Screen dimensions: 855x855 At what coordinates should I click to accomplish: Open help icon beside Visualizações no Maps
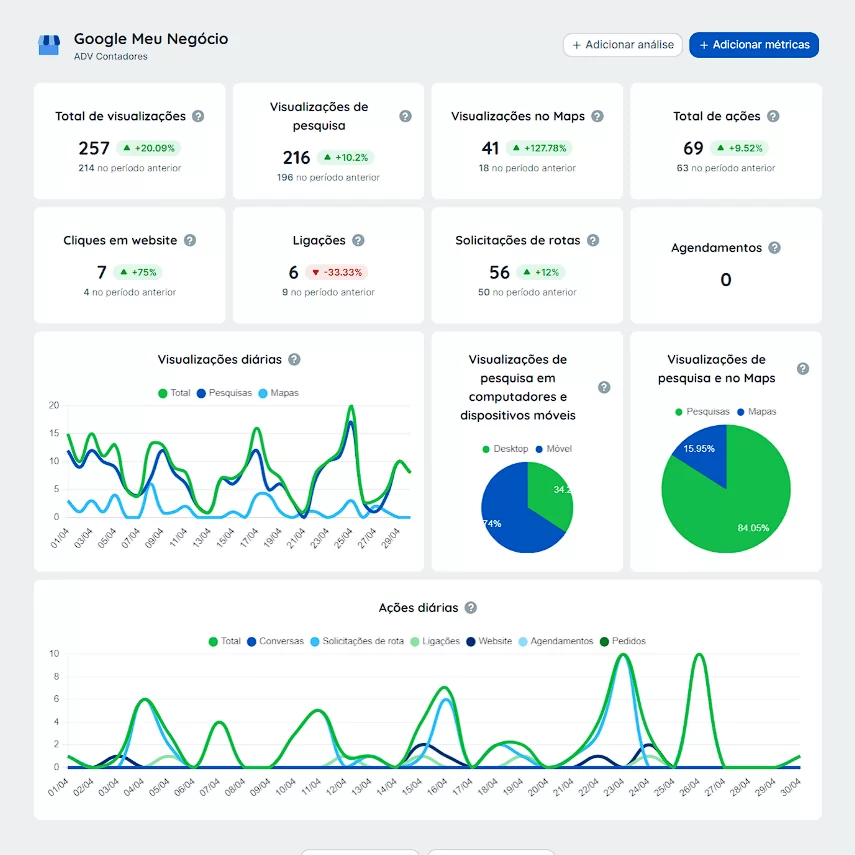click(x=597, y=116)
